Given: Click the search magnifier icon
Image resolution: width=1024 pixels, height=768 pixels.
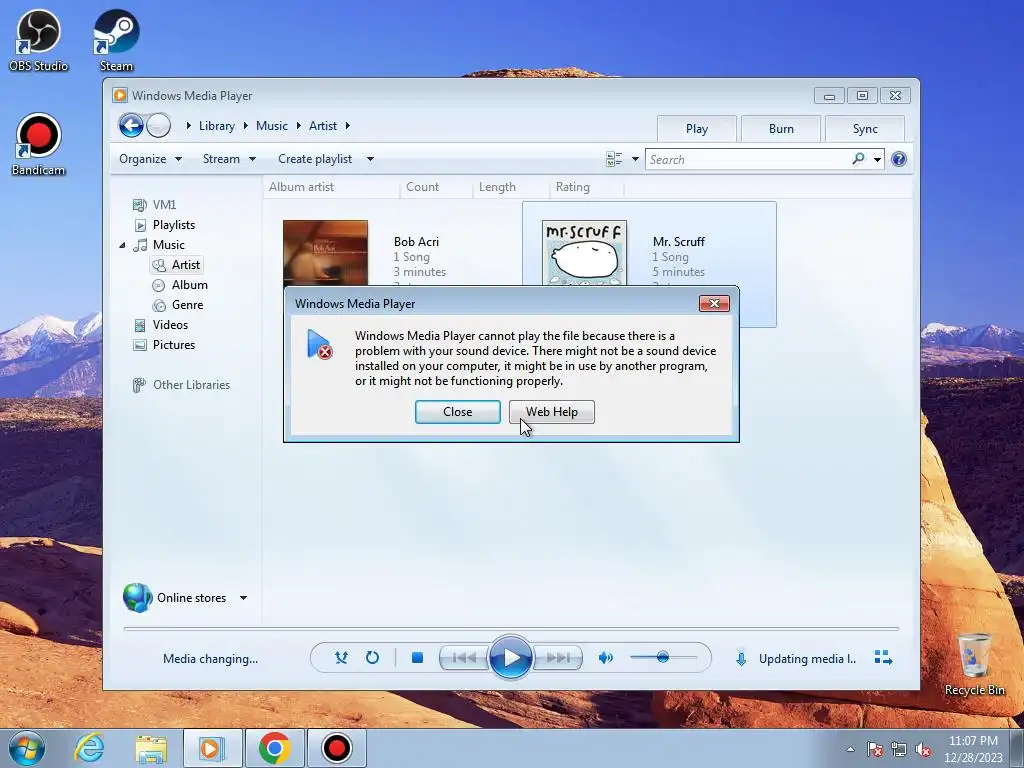Looking at the screenshot, I should pos(858,159).
